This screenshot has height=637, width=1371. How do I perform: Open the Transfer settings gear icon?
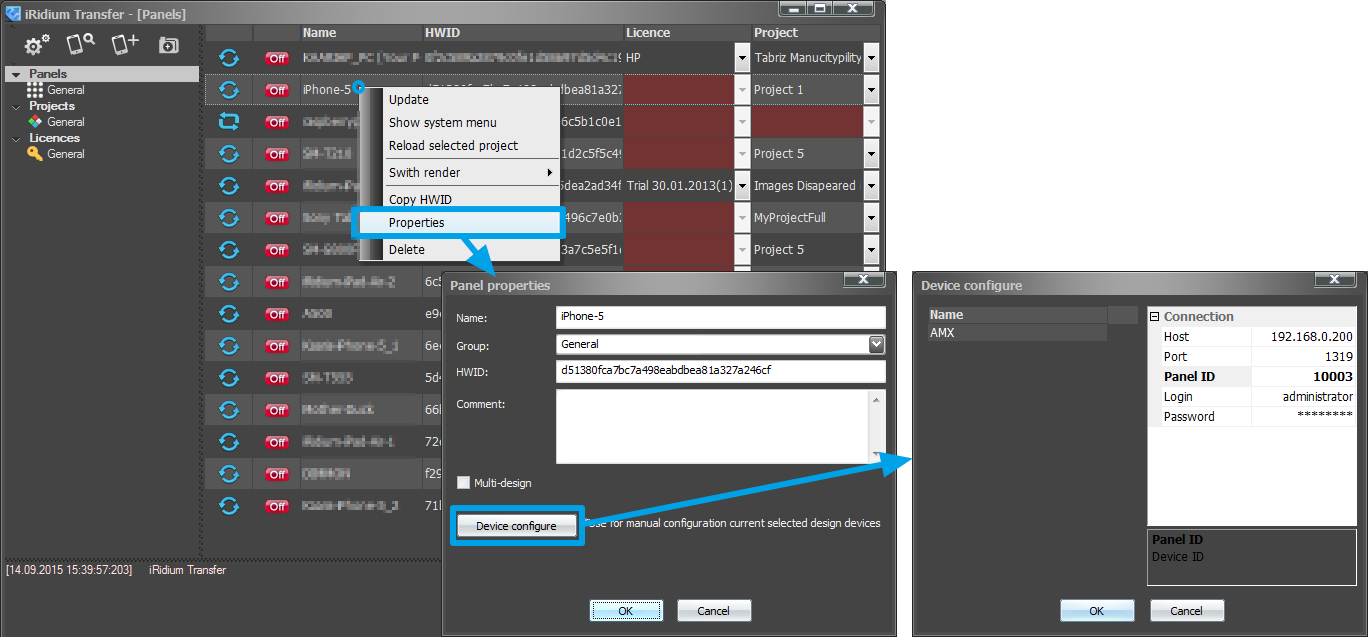(34, 44)
